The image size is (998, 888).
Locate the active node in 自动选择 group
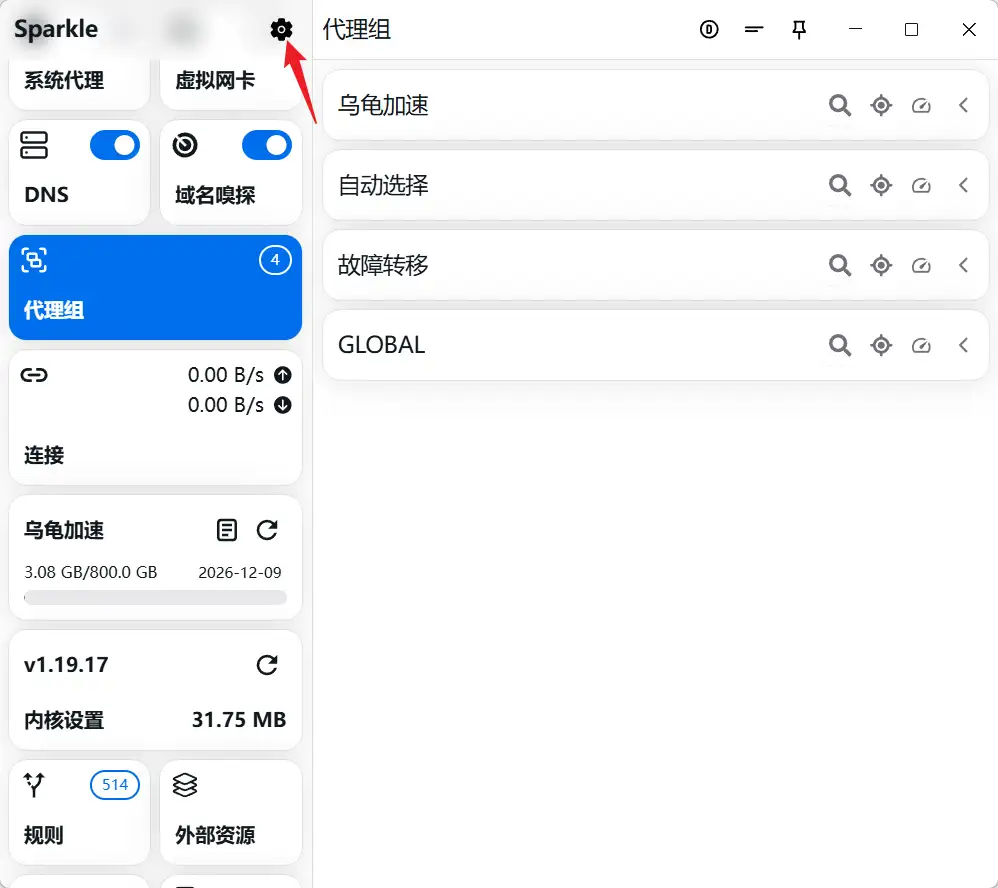[x=881, y=185]
